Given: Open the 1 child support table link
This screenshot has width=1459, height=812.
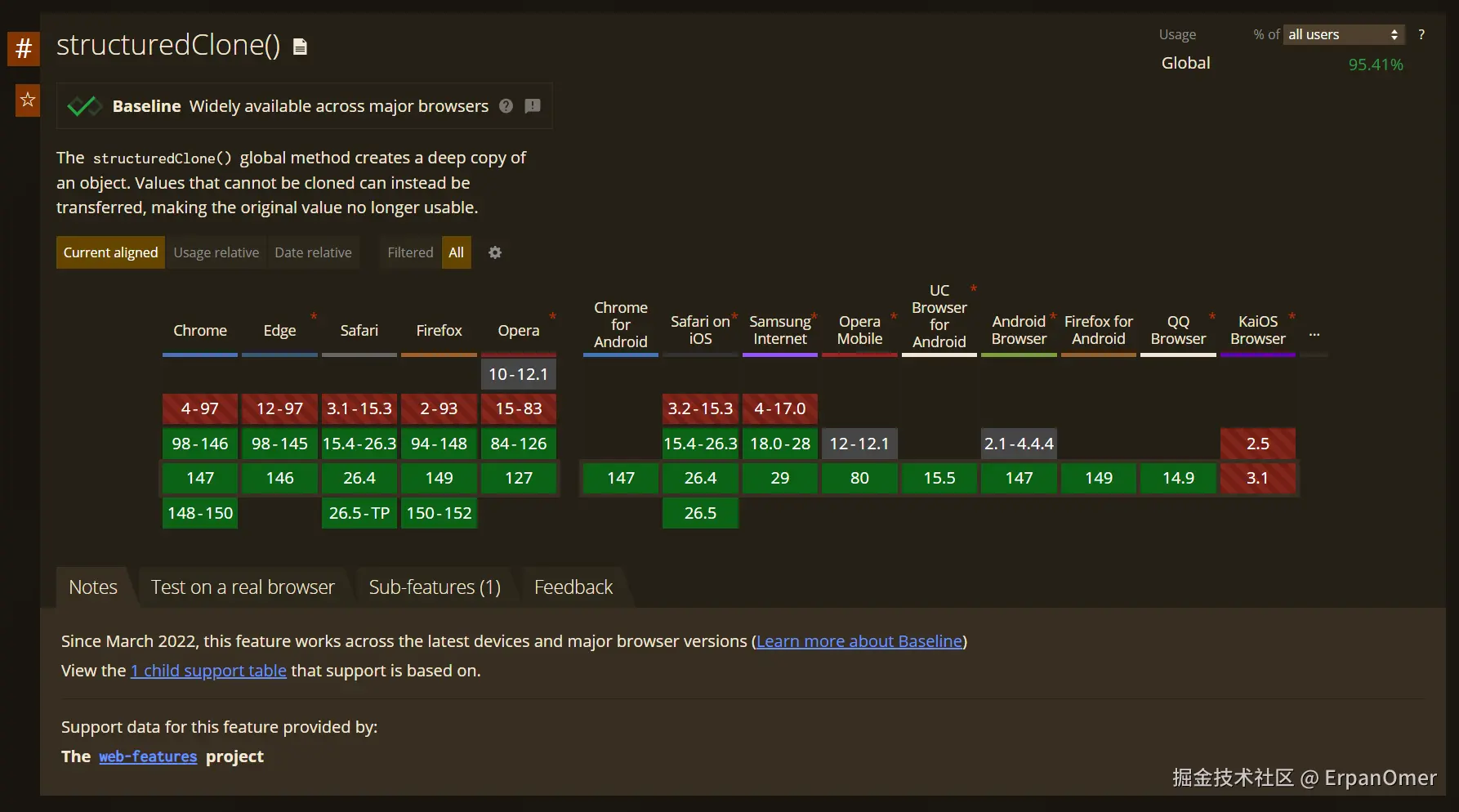Looking at the screenshot, I should click(x=208, y=671).
